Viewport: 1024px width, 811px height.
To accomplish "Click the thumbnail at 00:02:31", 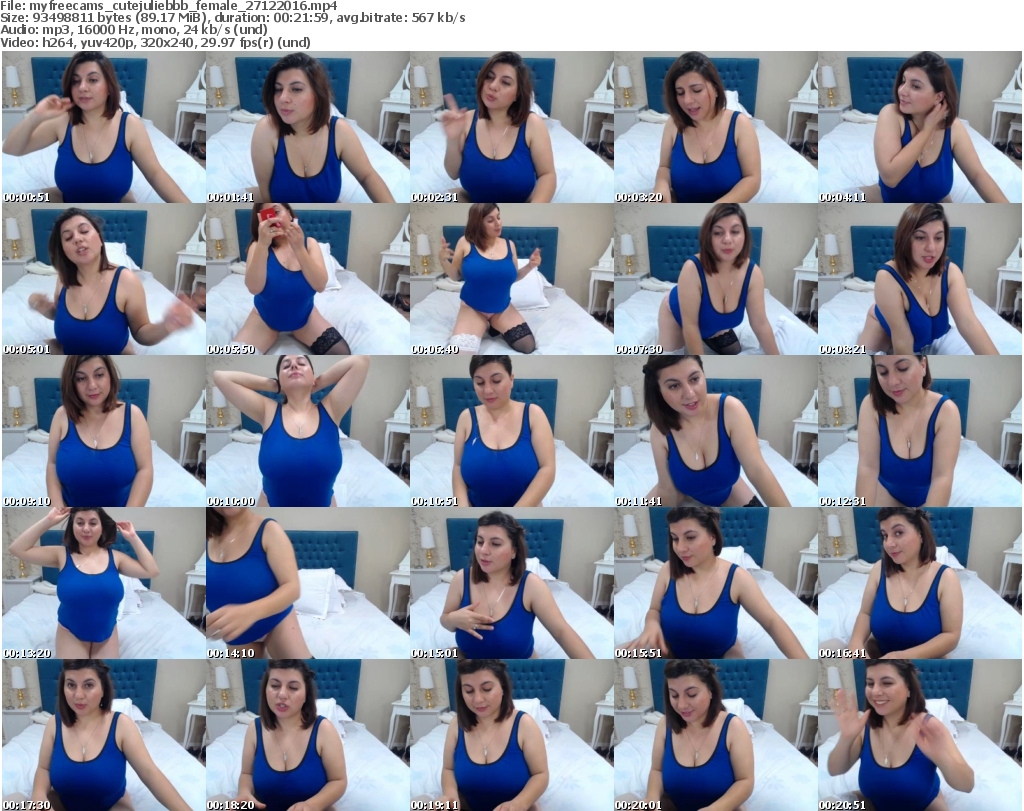I will coord(511,128).
